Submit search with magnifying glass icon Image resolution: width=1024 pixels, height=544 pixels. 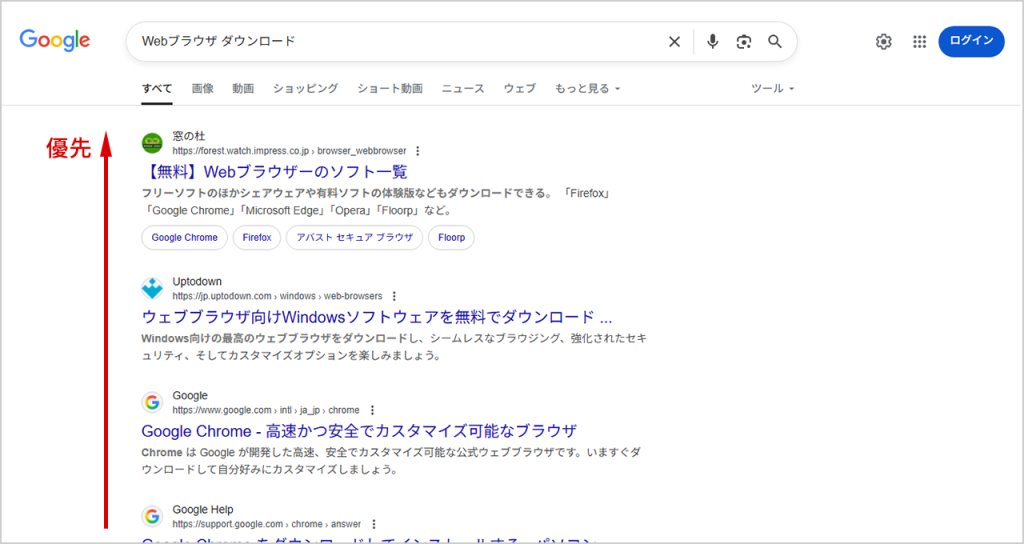pos(775,42)
